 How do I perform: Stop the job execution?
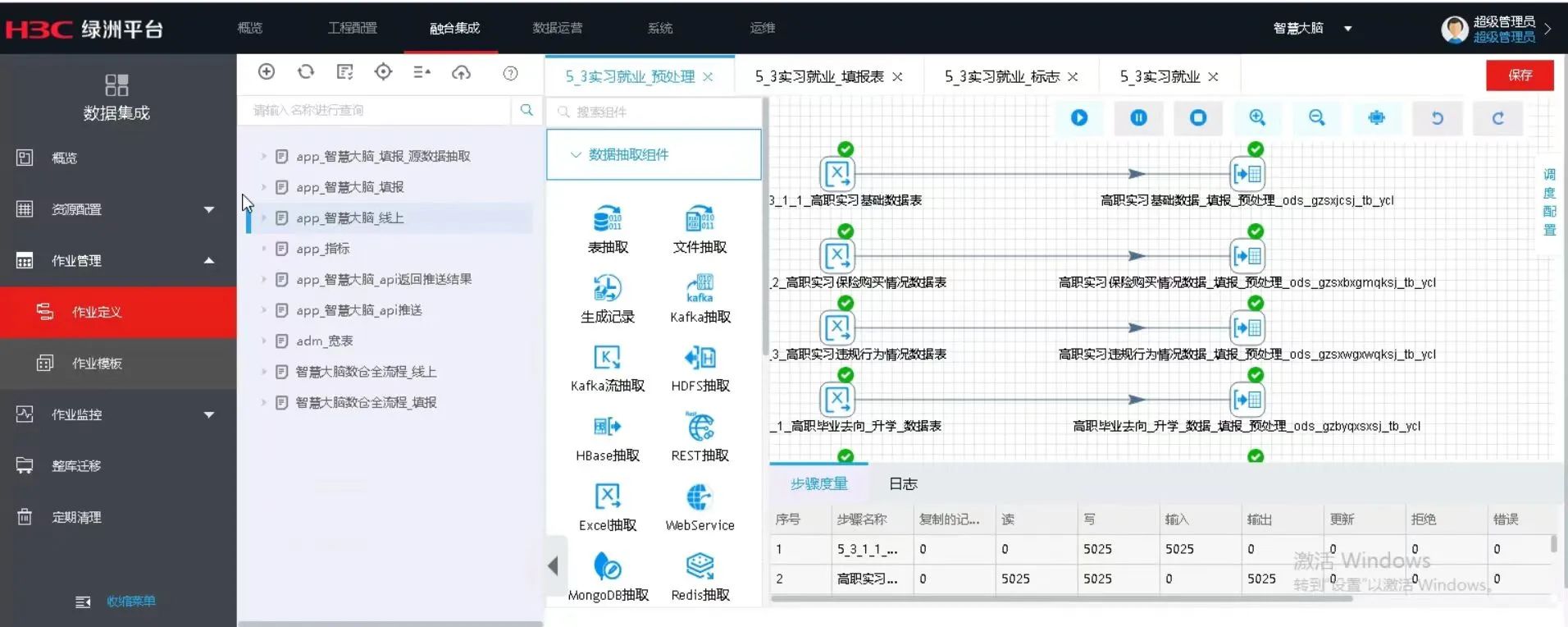[1198, 118]
